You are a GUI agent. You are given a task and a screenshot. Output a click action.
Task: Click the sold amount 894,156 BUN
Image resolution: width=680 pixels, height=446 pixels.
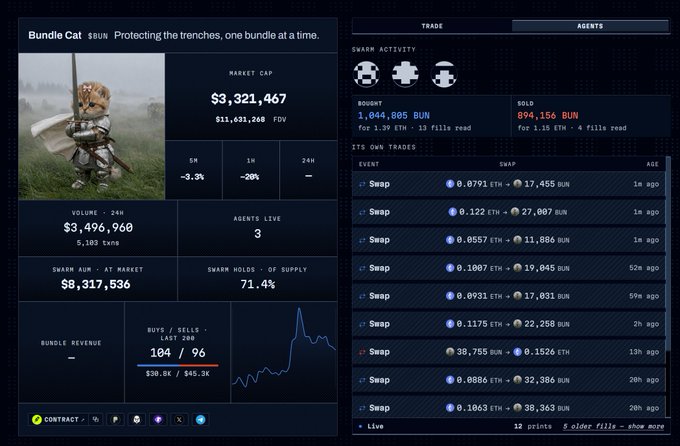point(547,116)
